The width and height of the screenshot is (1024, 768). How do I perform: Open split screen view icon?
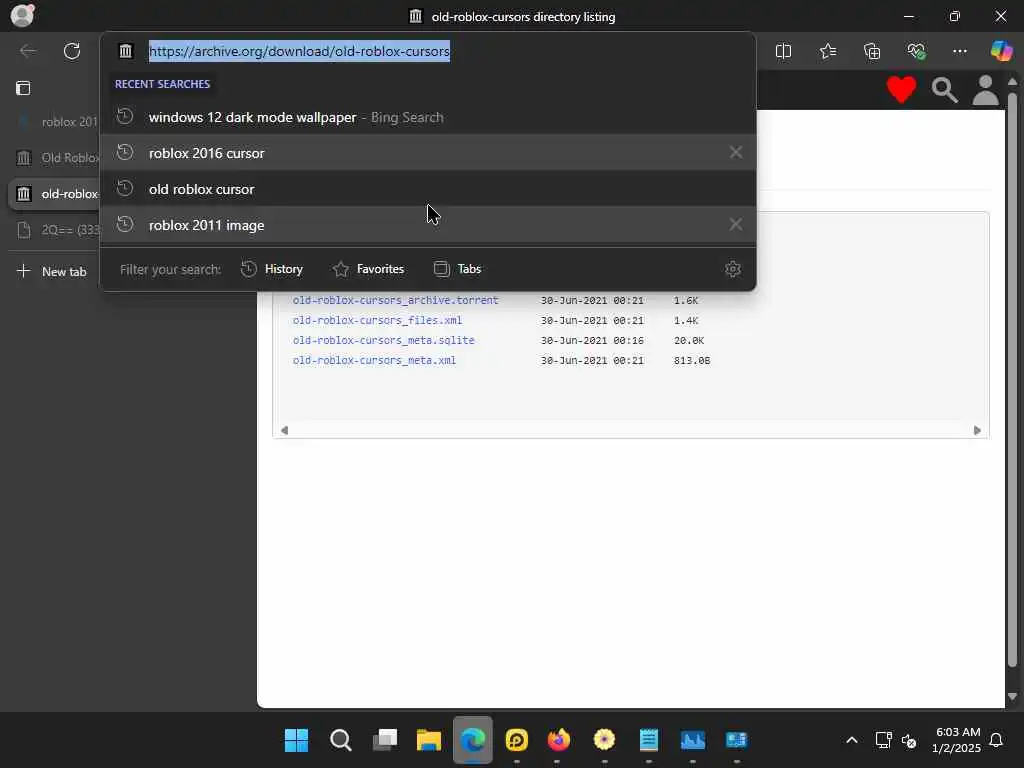[x=783, y=51]
